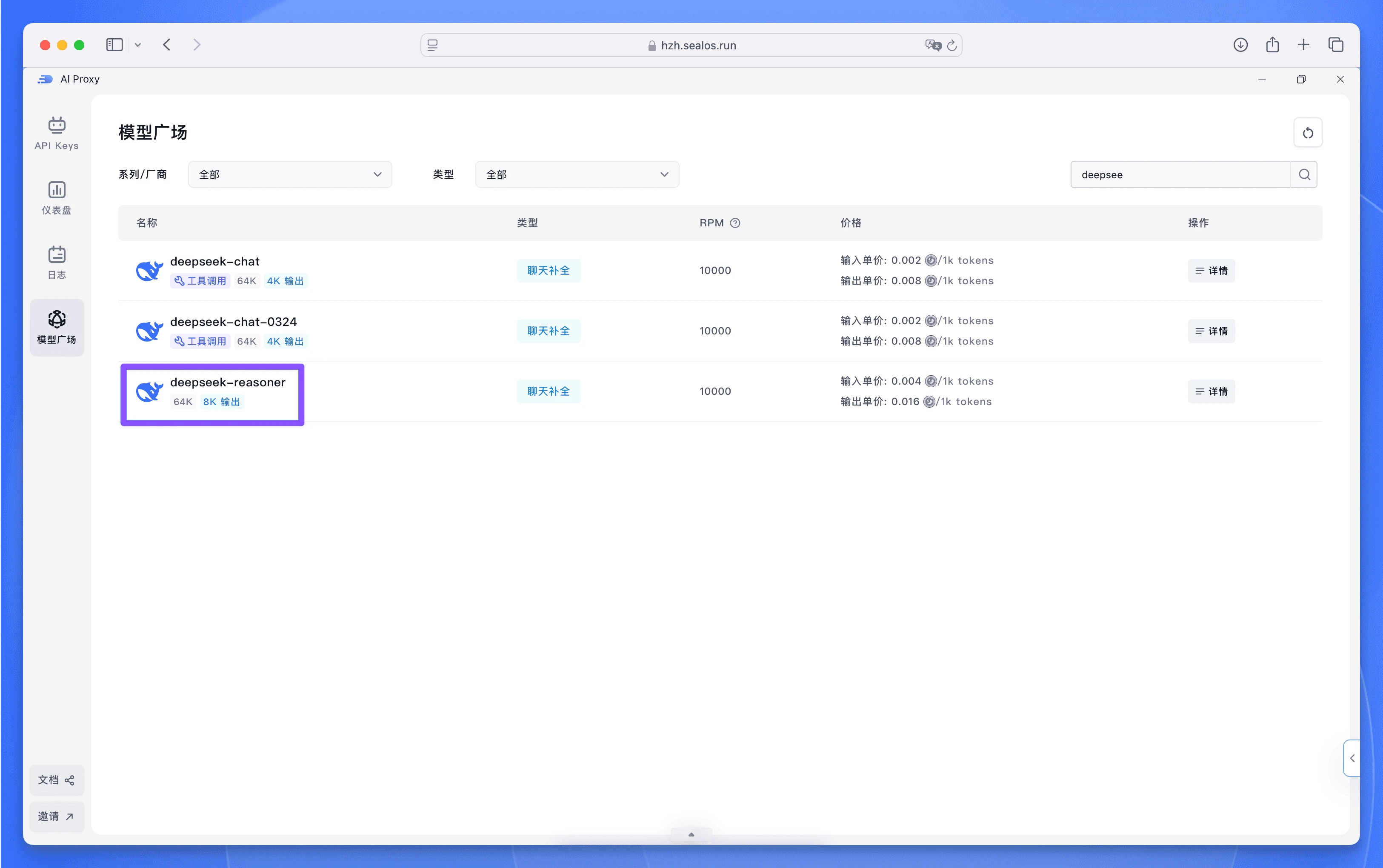
Task: Click the RPM info tooltip icon
Action: 735,223
